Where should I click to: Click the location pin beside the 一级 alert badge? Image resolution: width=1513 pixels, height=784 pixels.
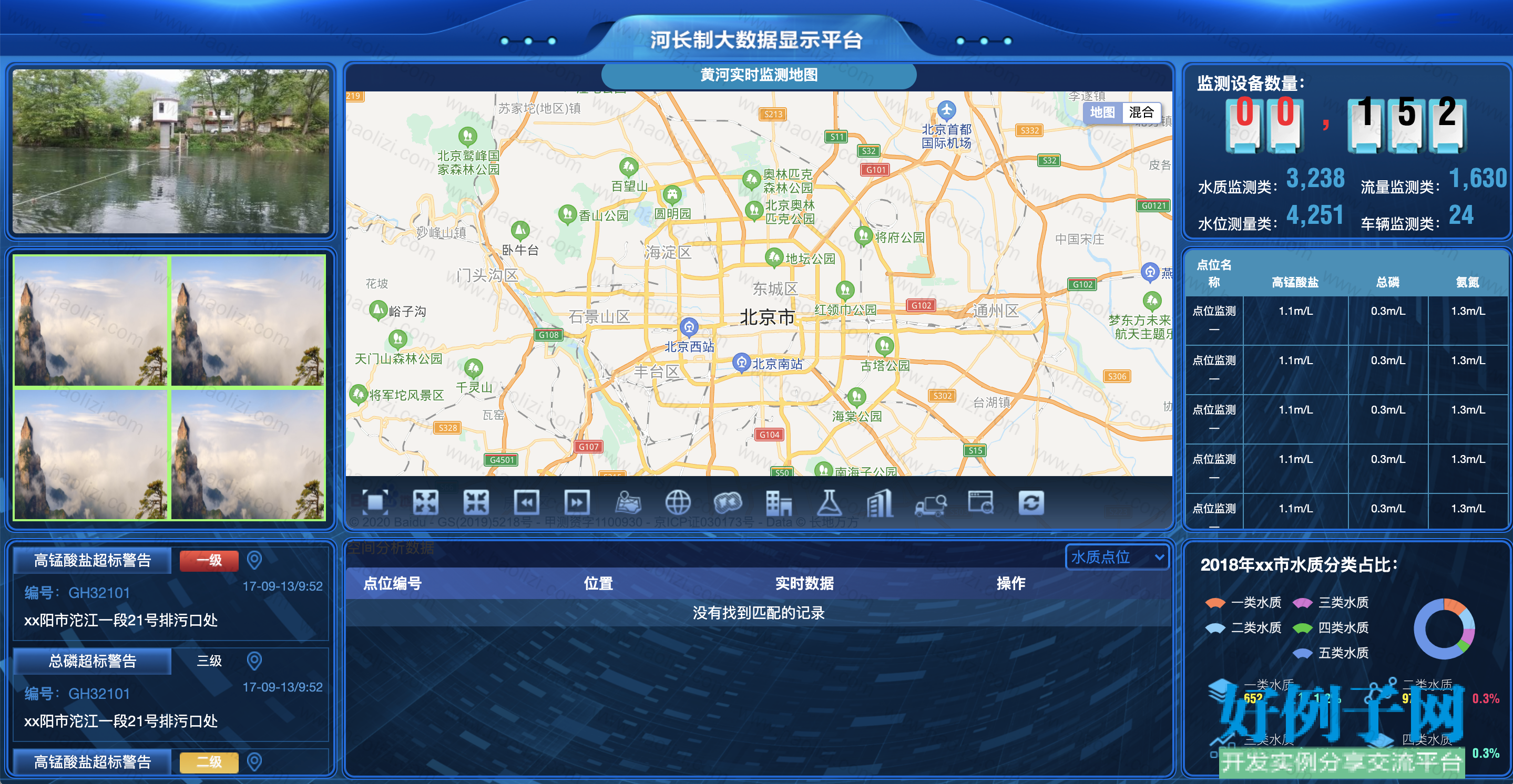point(254,560)
